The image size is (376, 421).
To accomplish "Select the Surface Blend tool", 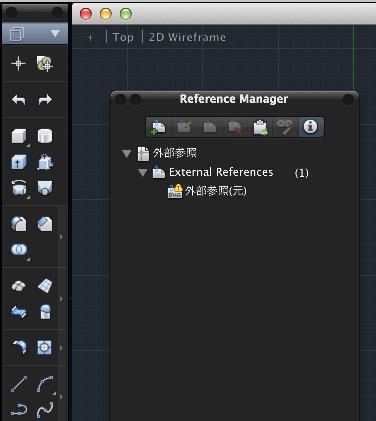I will point(19,312).
